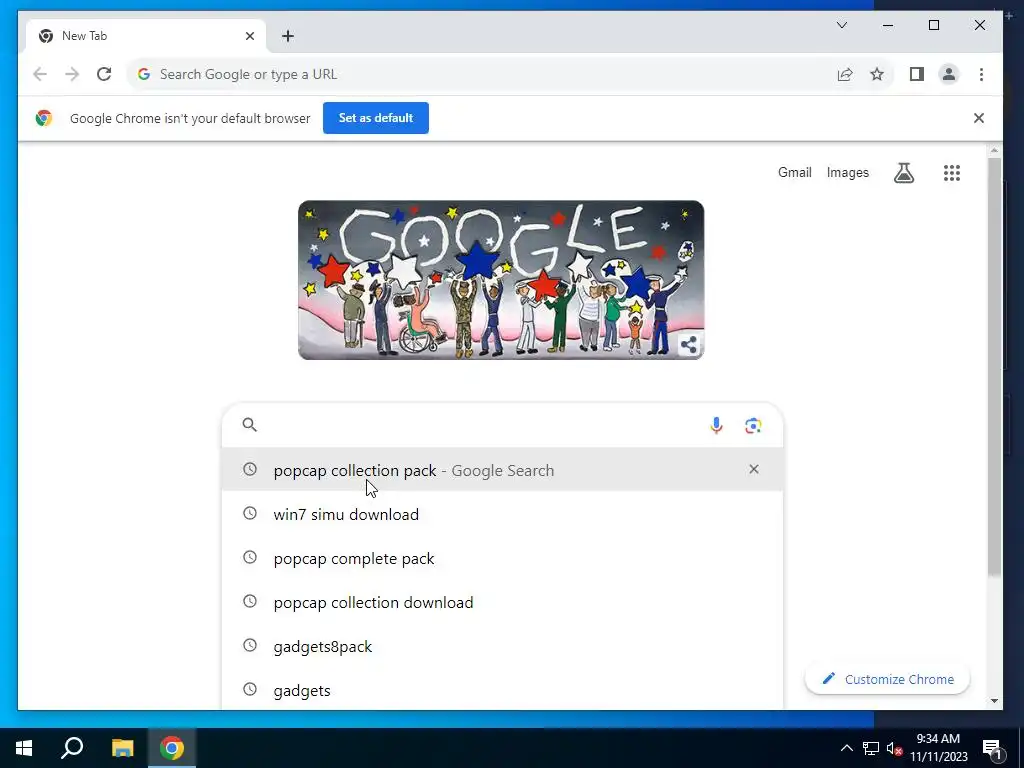Click the Chrome taskbar icon
This screenshot has width=1024, height=768.
click(x=172, y=748)
